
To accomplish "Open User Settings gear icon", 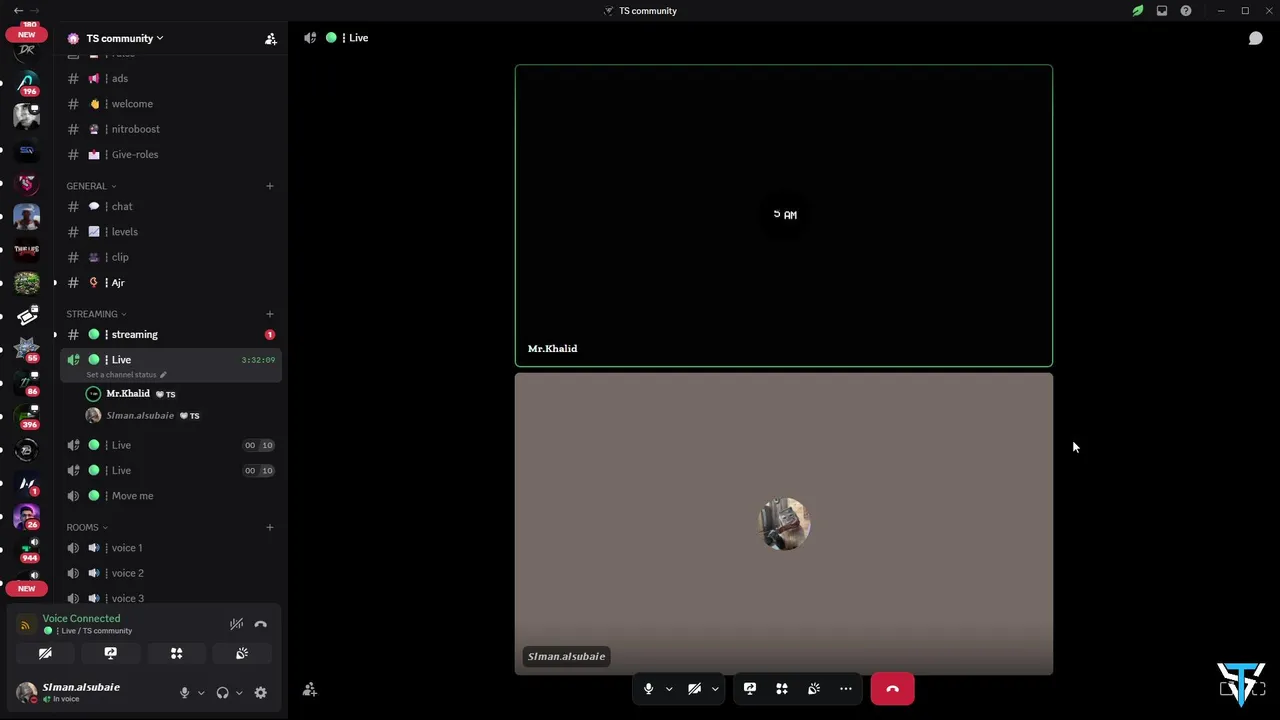I will 260,692.
